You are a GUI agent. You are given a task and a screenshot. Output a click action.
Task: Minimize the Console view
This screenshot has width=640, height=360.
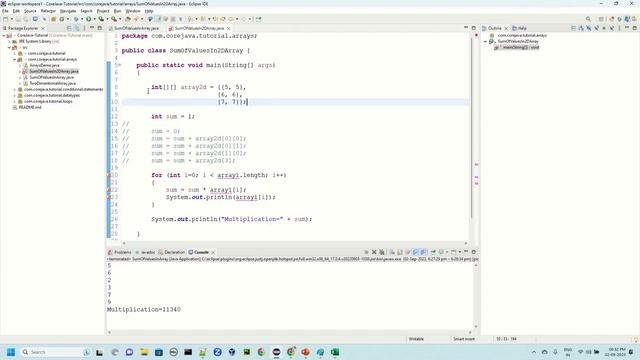click(x=466, y=252)
